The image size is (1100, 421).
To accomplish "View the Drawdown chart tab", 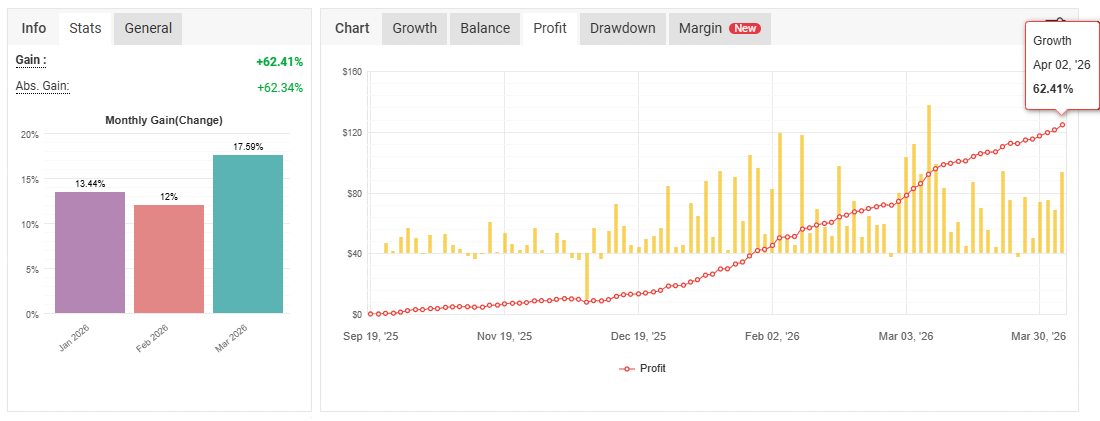I will pos(622,28).
